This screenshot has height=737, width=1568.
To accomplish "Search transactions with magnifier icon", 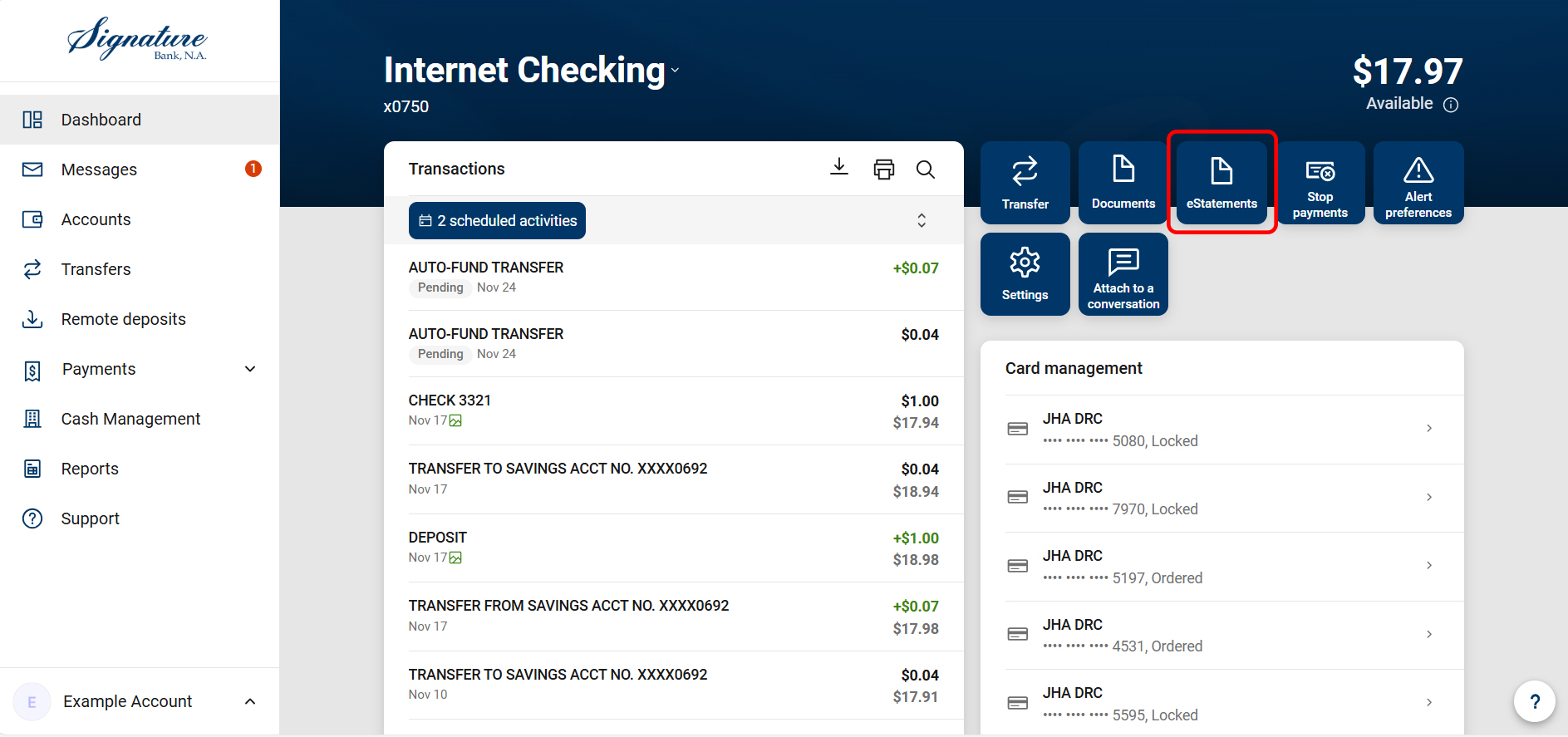I will point(926,170).
